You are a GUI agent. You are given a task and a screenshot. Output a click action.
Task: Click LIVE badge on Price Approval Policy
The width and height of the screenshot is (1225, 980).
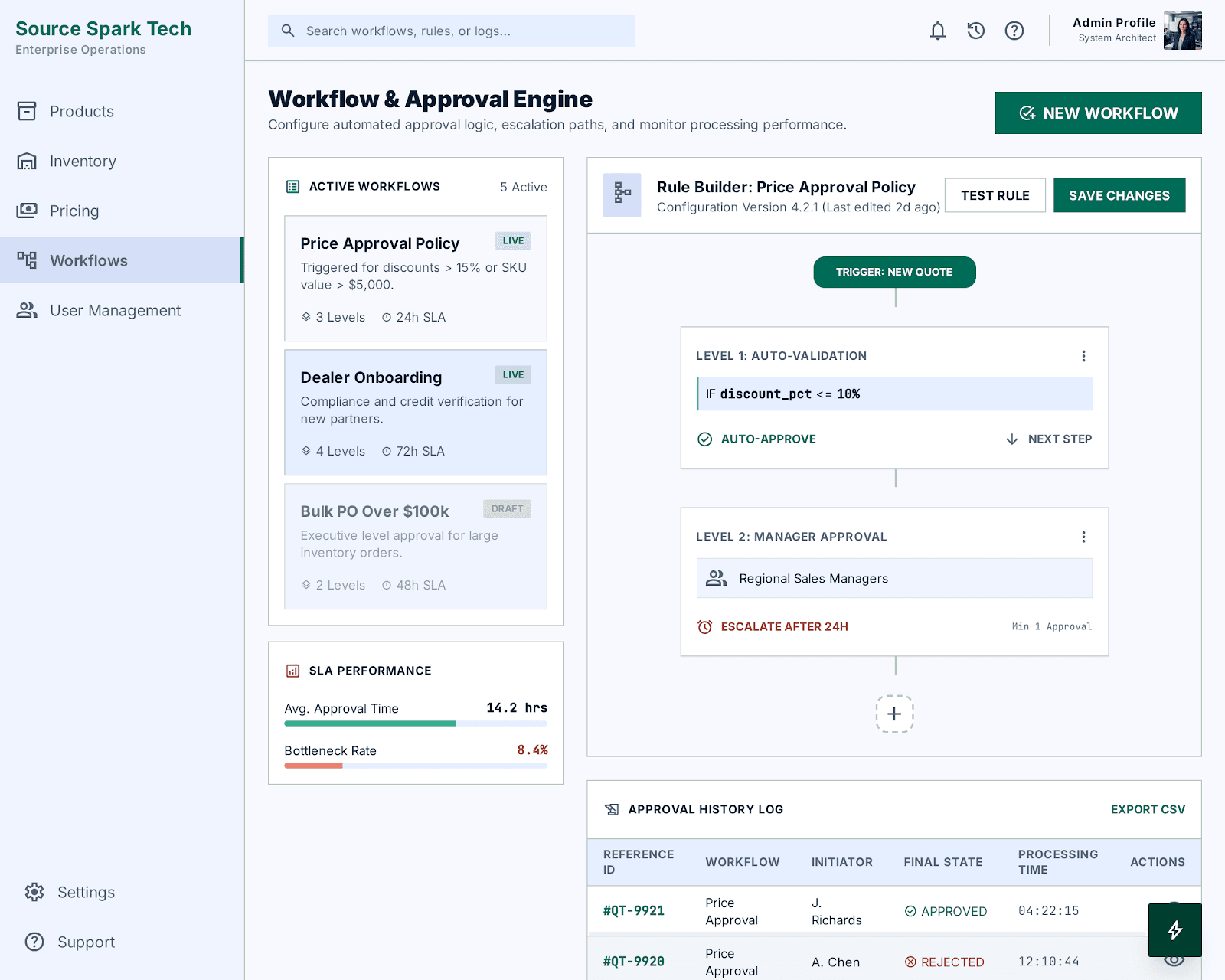513,240
